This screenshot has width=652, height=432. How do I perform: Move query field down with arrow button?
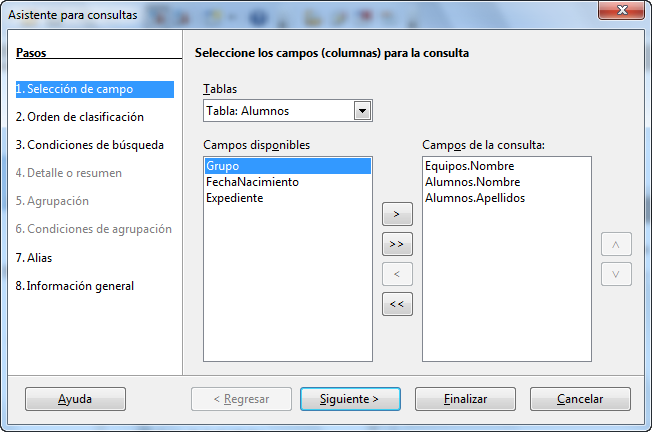click(x=616, y=274)
